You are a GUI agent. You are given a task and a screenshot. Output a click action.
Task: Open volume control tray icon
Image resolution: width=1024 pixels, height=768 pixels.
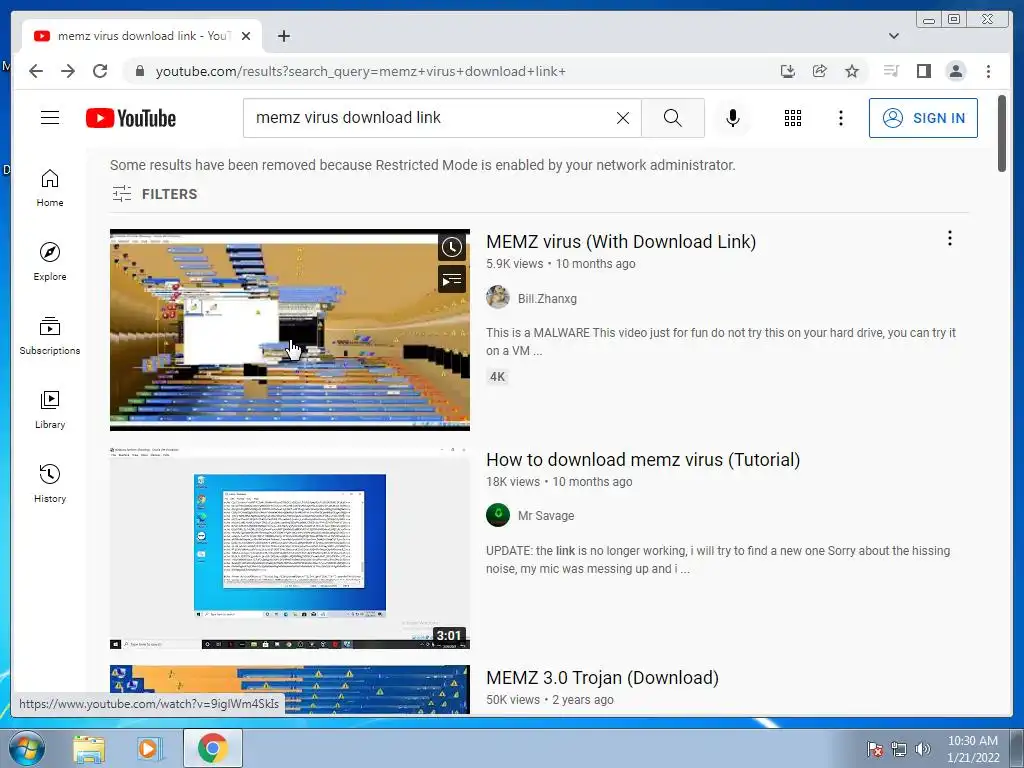[x=922, y=749]
